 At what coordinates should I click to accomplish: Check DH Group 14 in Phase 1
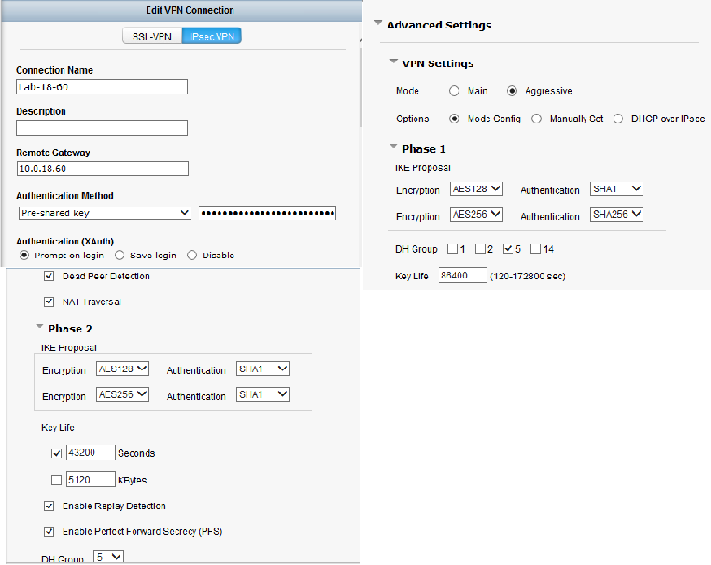(x=535, y=248)
